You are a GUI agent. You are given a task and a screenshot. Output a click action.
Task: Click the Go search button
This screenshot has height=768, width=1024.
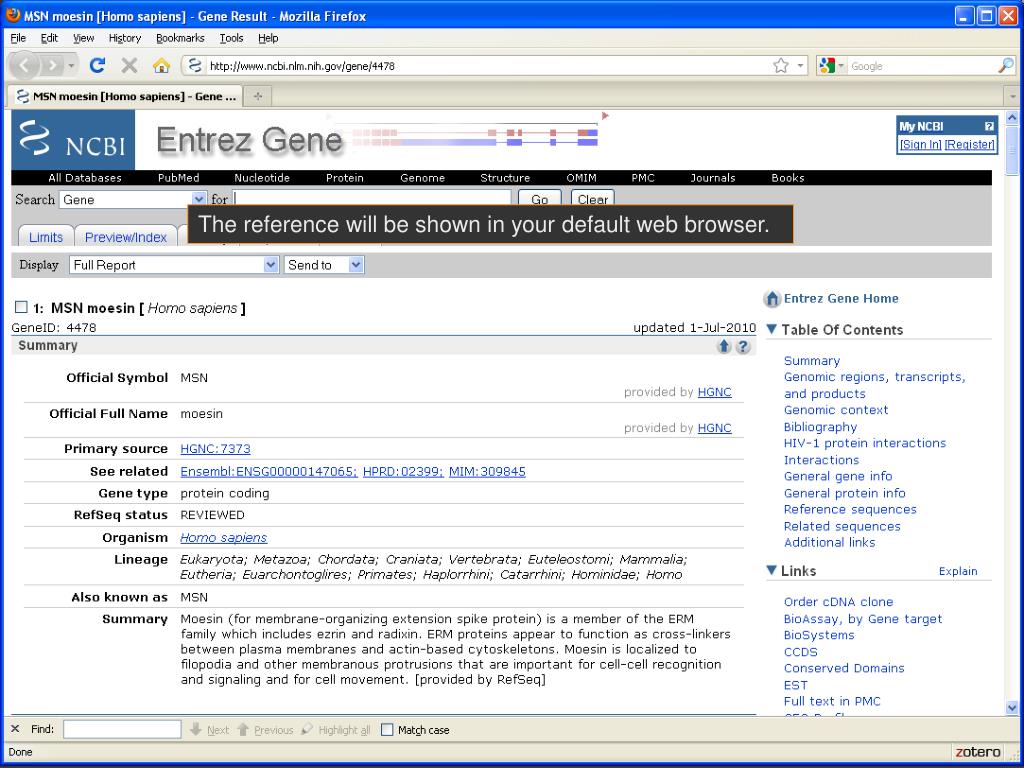tap(539, 199)
